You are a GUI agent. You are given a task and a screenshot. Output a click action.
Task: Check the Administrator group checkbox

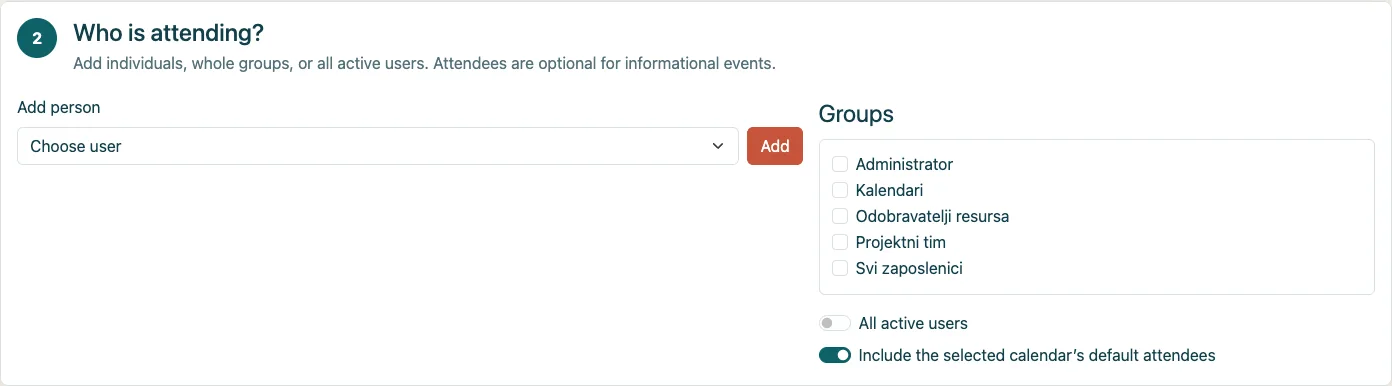click(x=840, y=164)
